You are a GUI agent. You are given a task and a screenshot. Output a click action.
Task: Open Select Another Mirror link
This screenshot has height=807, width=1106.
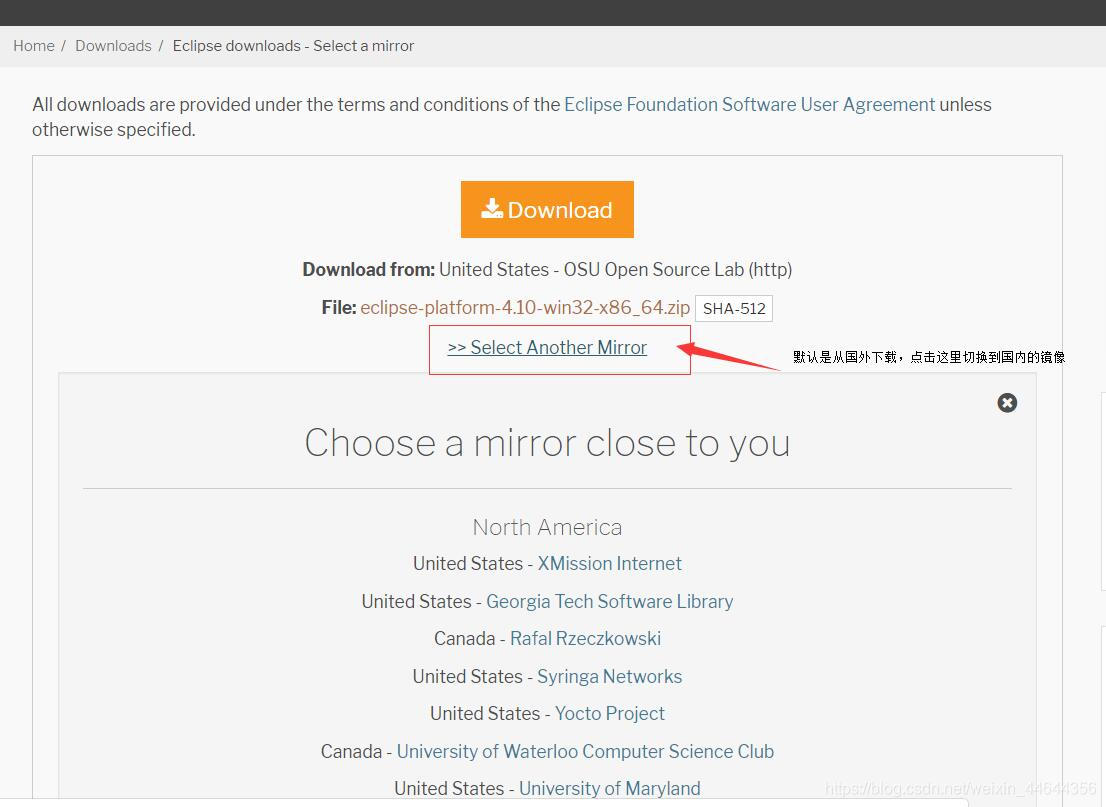click(x=547, y=348)
